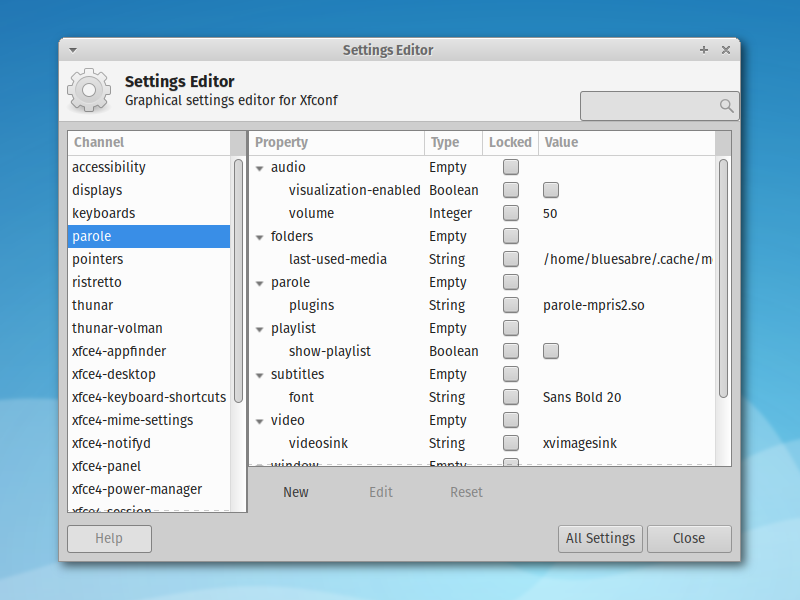Image resolution: width=800 pixels, height=600 pixels.
Task: Collapse the audio property group
Action: [260, 167]
